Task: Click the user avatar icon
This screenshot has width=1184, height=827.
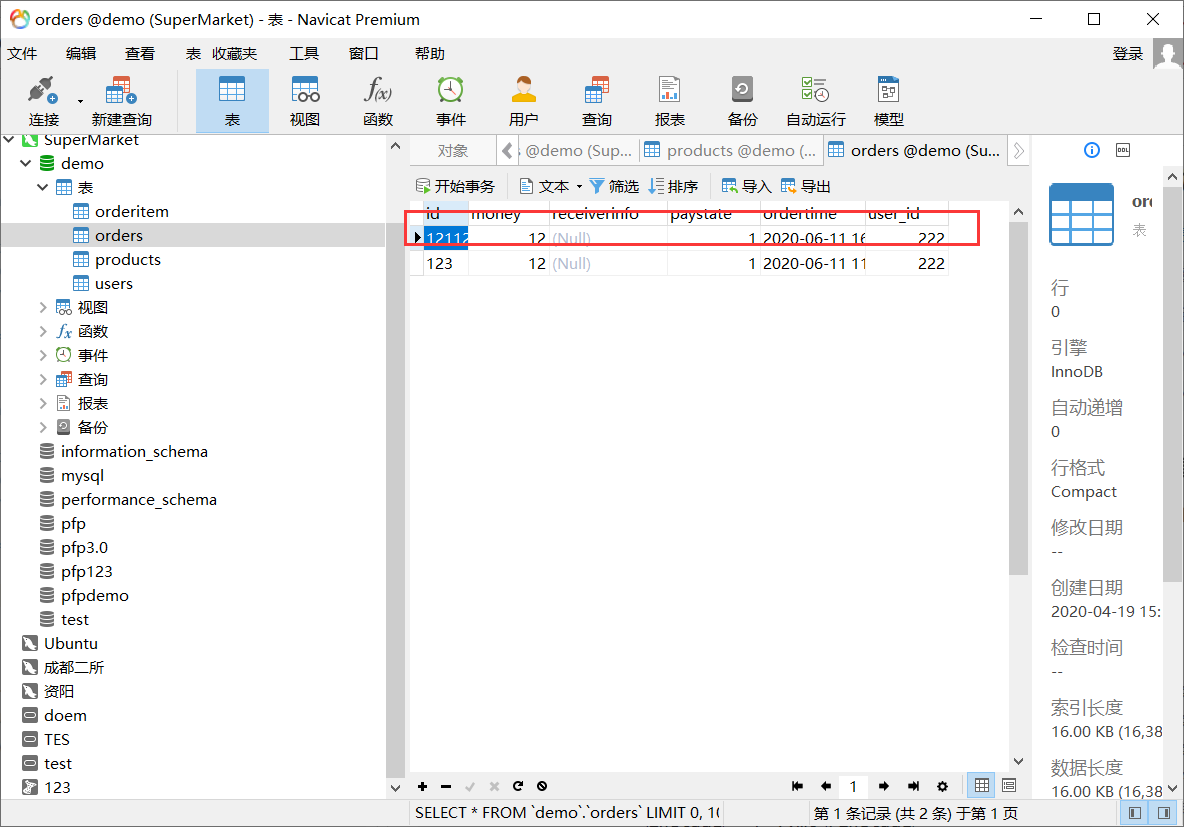Action: tap(1167, 54)
